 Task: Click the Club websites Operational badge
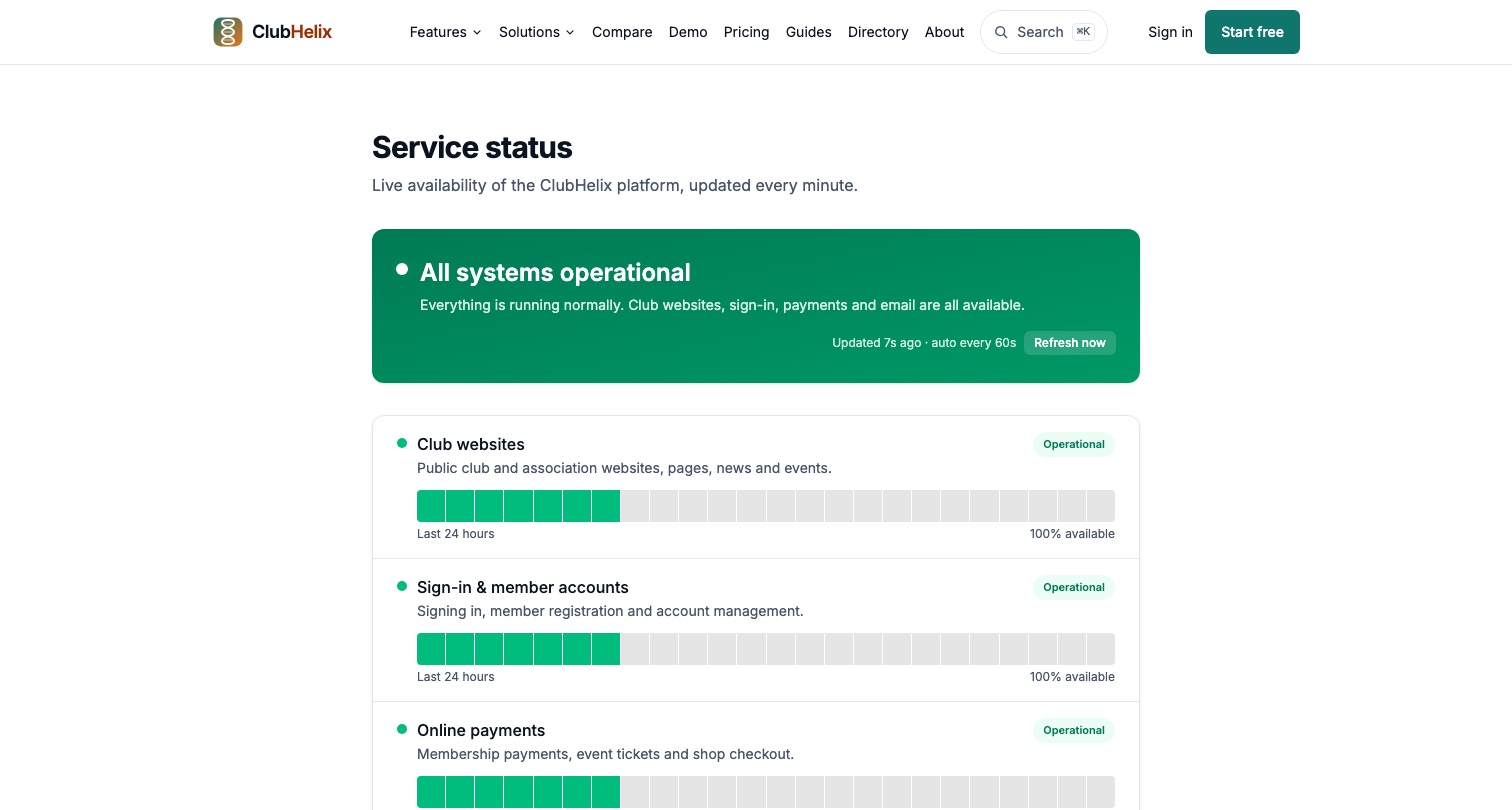point(1074,444)
